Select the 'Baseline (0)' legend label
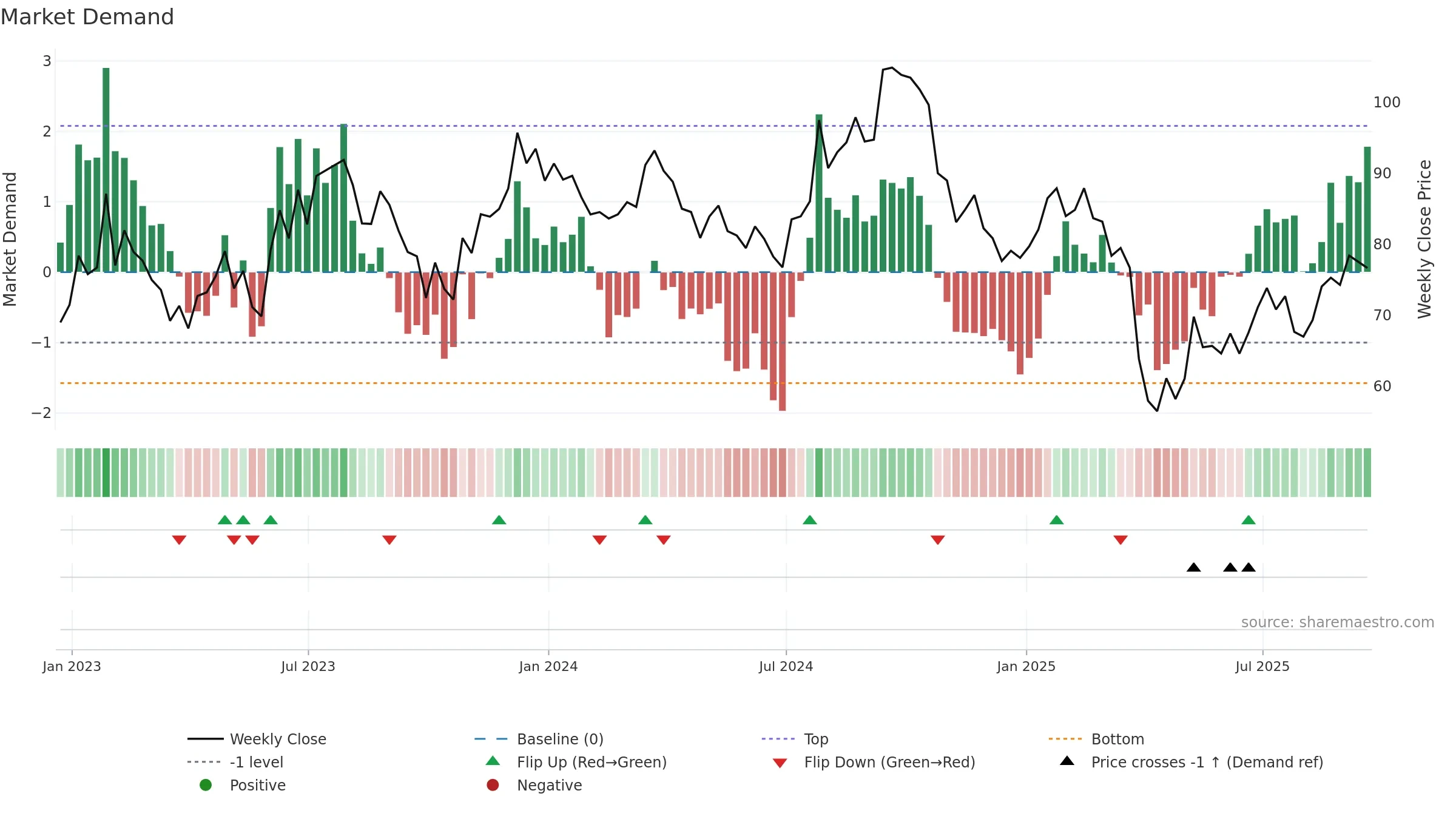The width and height of the screenshot is (1456, 819). point(560,739)
